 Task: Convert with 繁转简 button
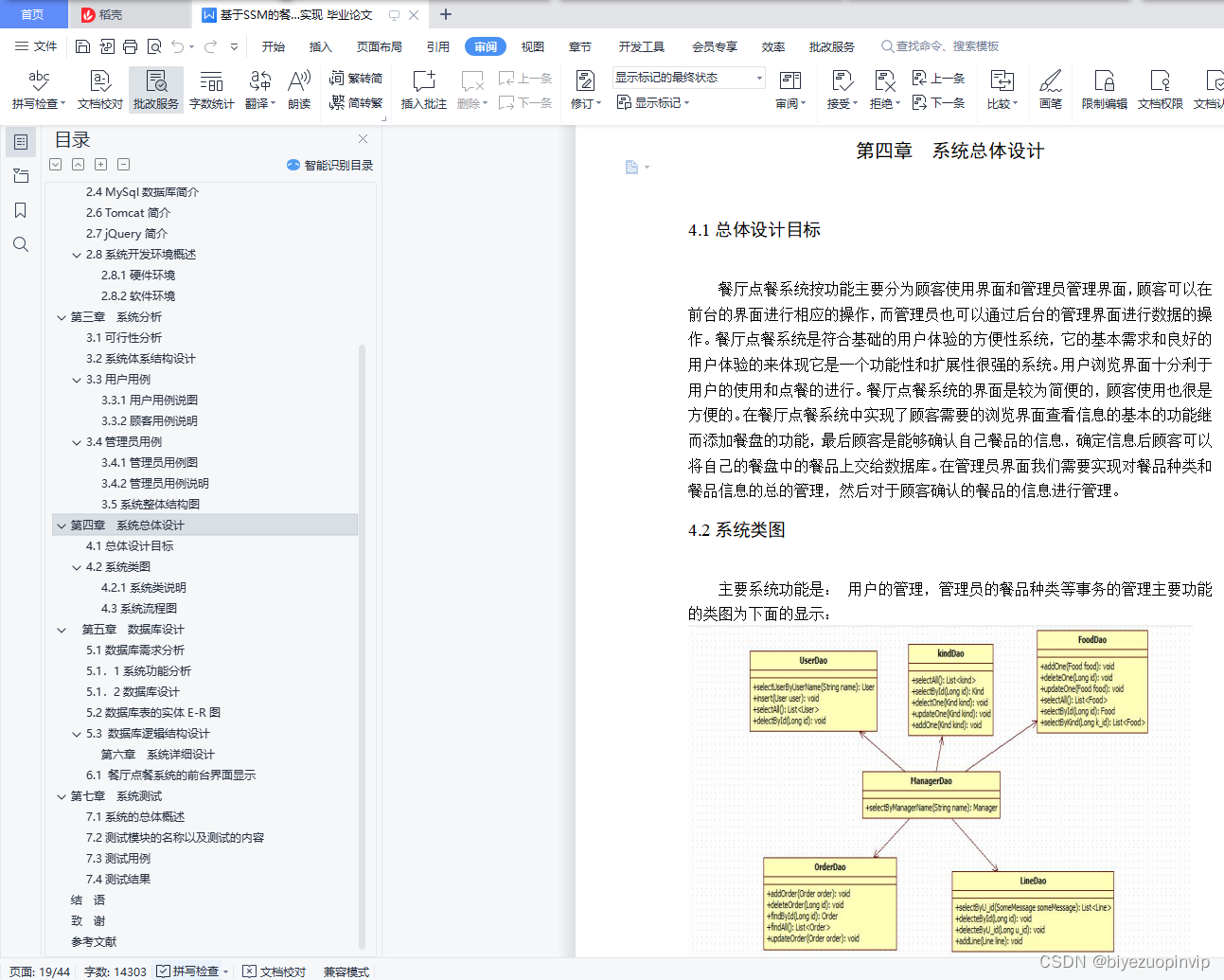coord(356,79)
